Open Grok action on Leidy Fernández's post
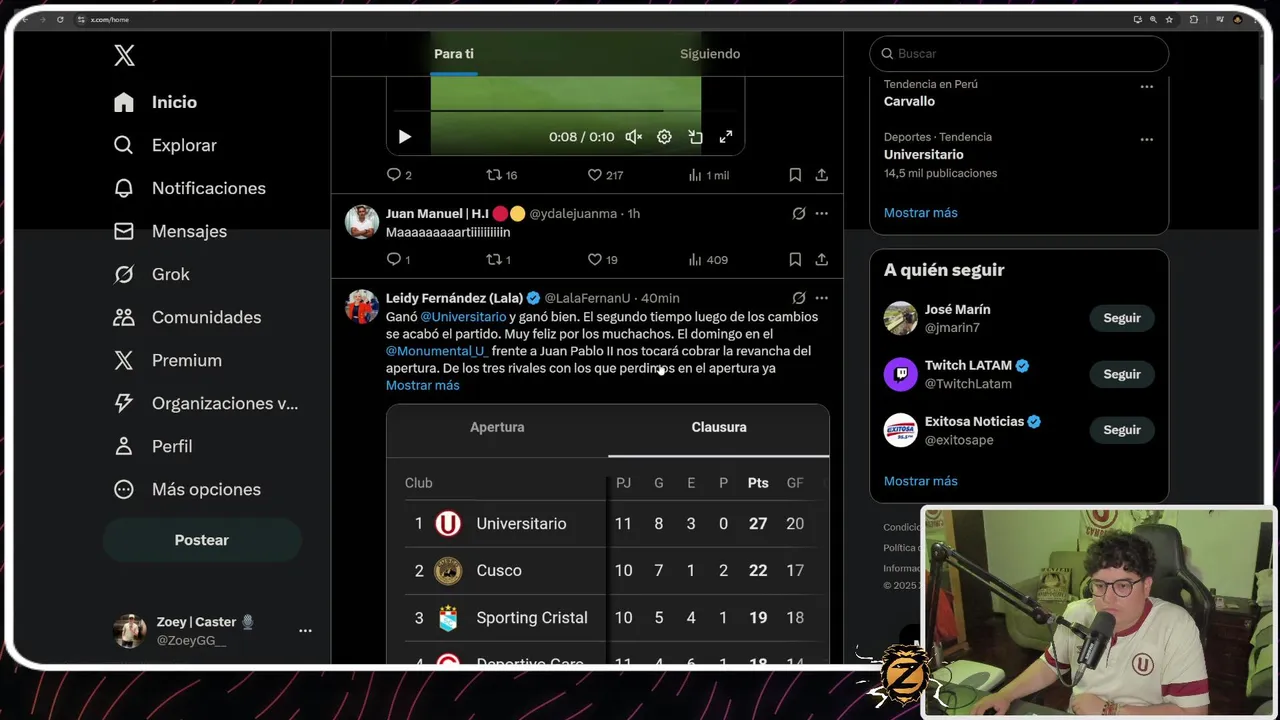1280x720 pixels. tap(799, 298)
